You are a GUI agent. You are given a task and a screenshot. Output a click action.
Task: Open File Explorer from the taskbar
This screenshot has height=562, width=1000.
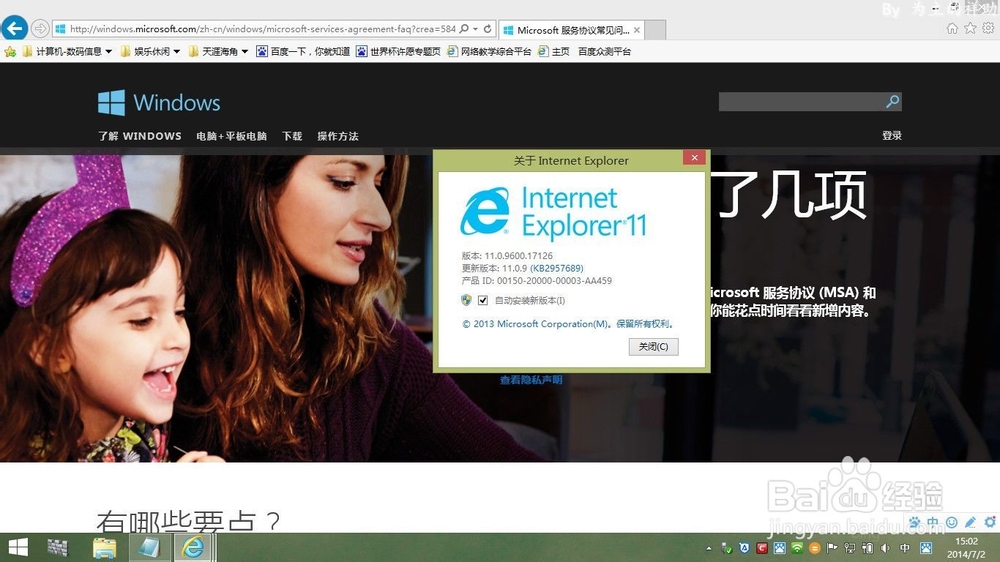point(104,547)
